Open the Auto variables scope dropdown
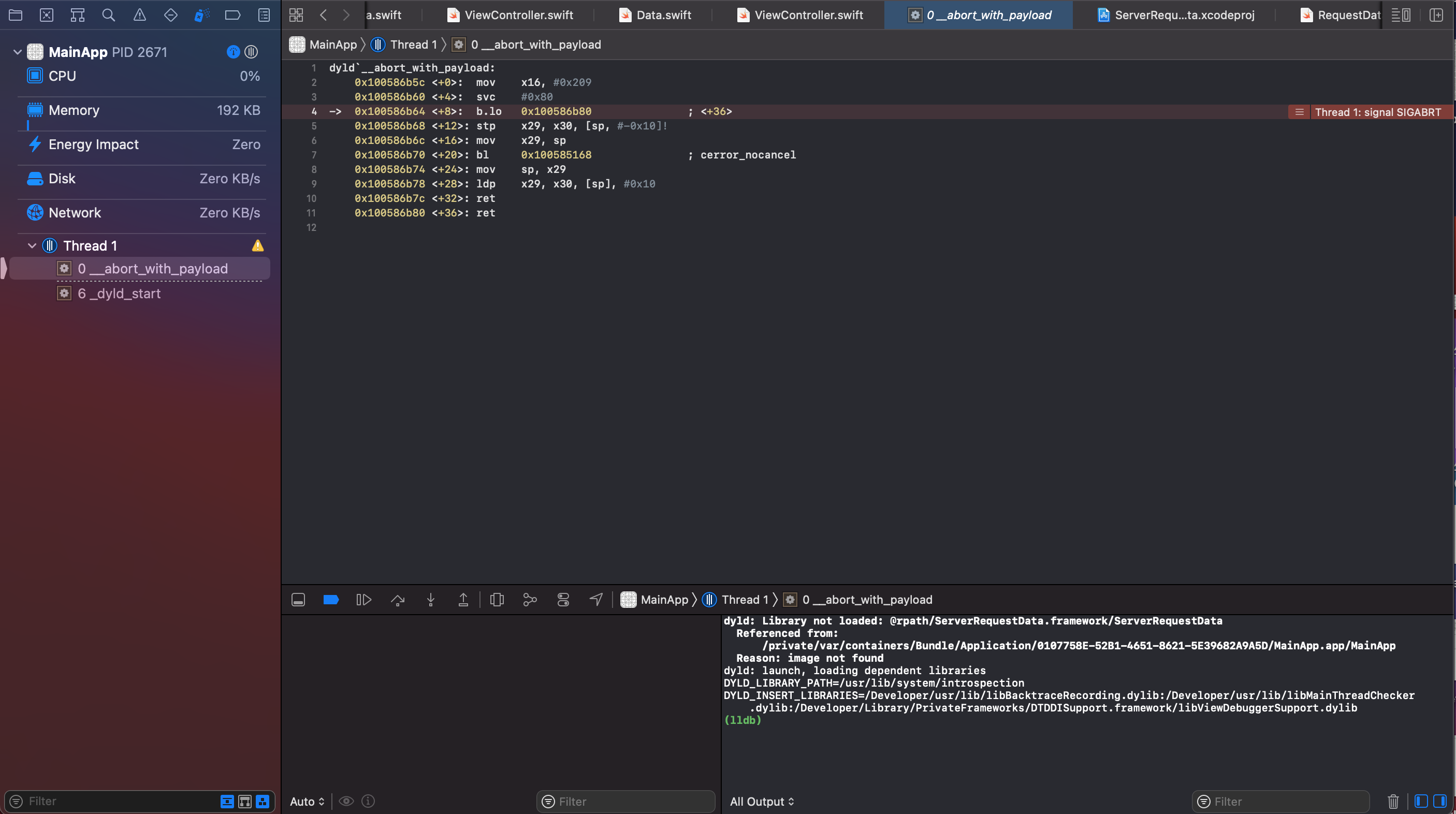Screen dimensions: 1456x814 tap(307, 802)
